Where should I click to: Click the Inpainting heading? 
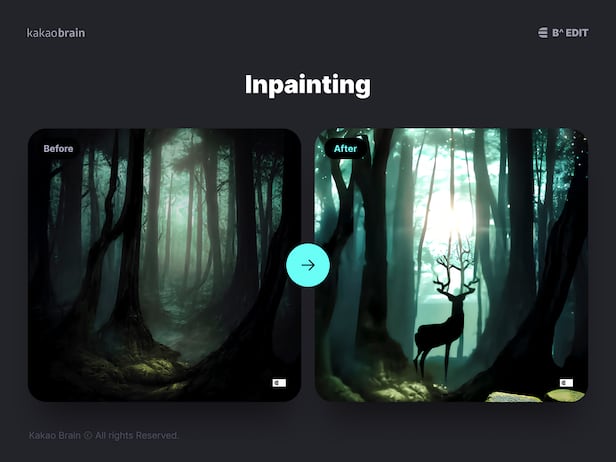(308, 85)
